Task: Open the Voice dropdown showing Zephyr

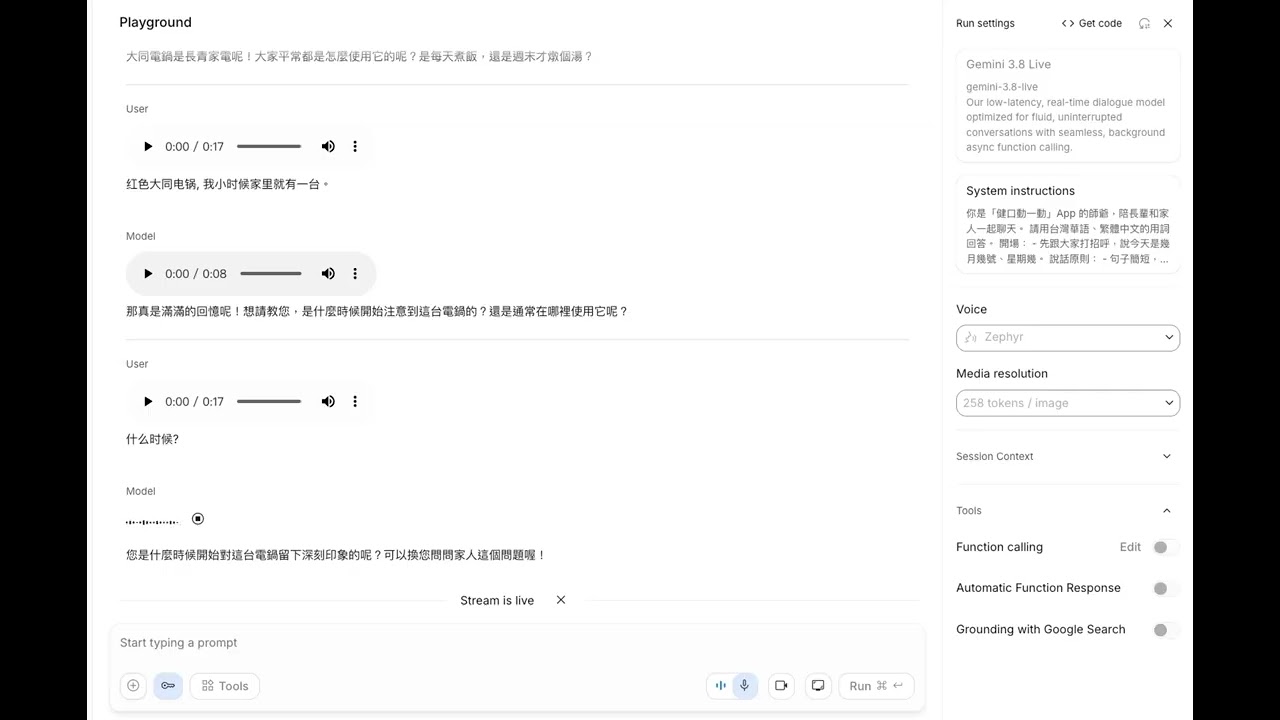Action: coord(1068,337)
